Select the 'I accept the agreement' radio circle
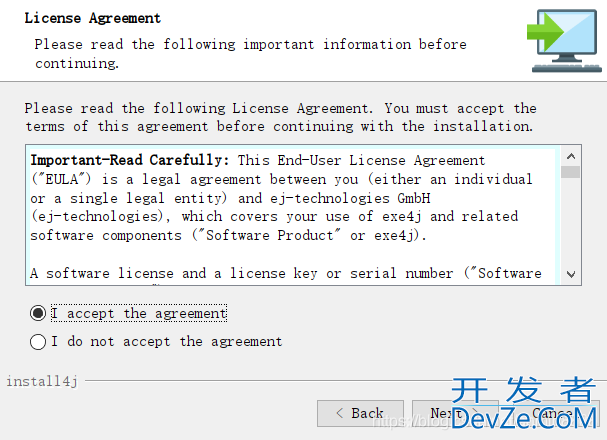Viewport: 607px width, 440px height. 38,313
